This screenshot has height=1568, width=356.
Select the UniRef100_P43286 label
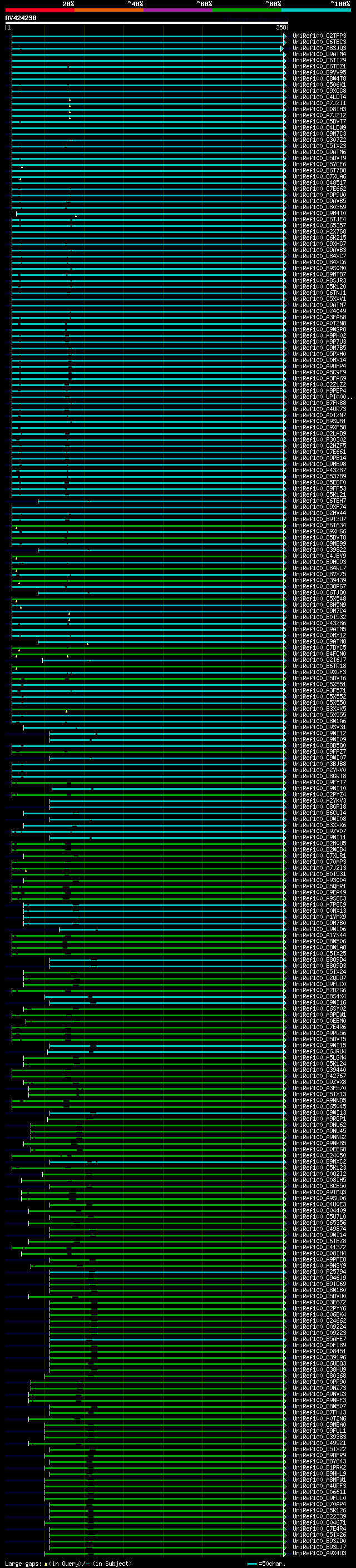319,624
